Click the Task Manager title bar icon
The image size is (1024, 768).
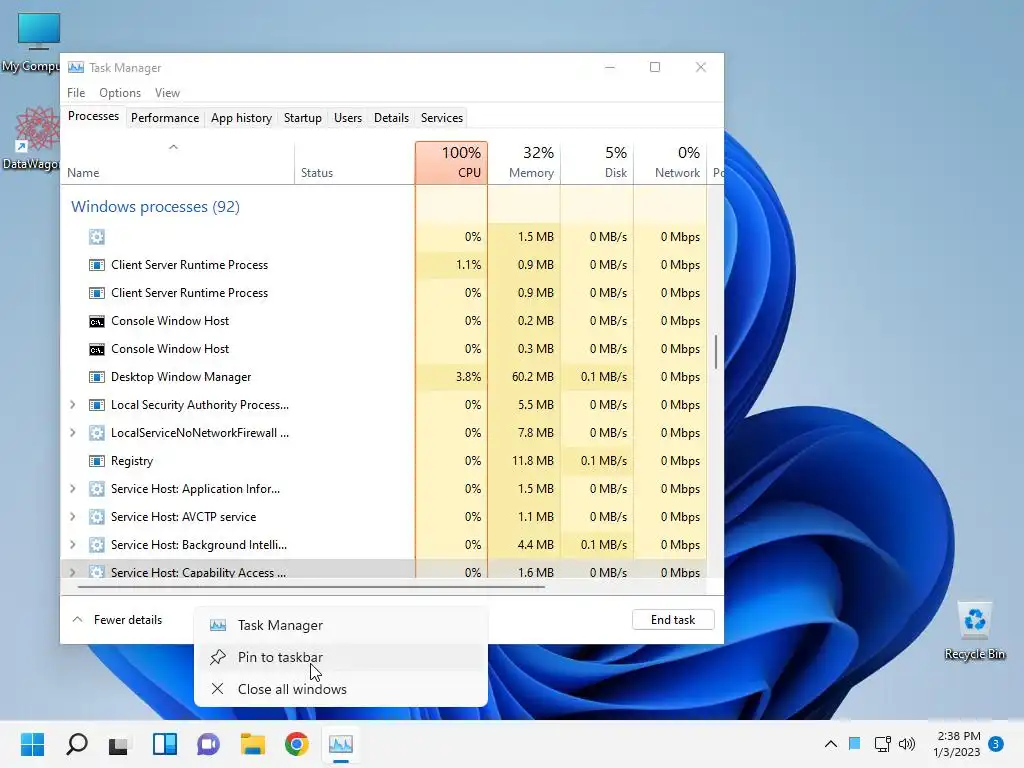(76, 67)
